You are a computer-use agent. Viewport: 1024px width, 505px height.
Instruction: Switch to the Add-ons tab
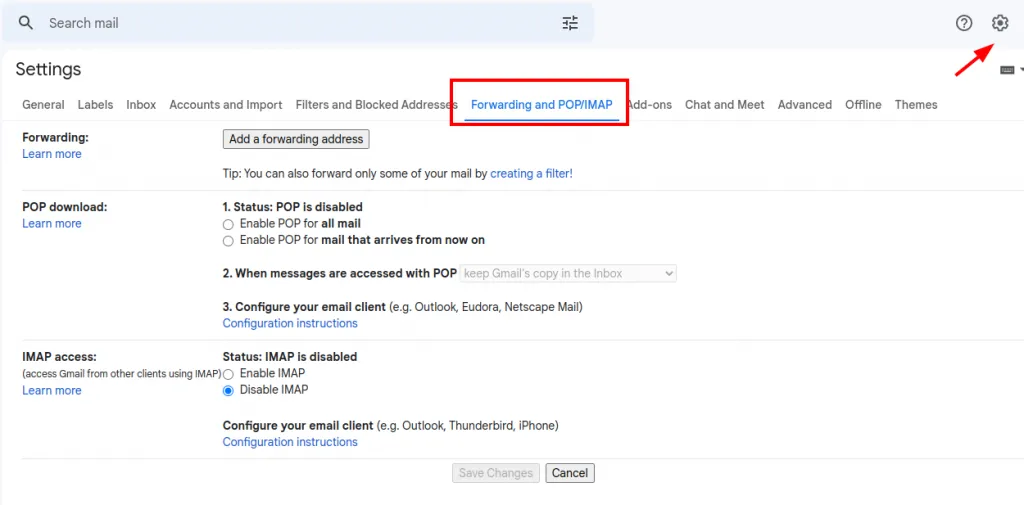649,105
